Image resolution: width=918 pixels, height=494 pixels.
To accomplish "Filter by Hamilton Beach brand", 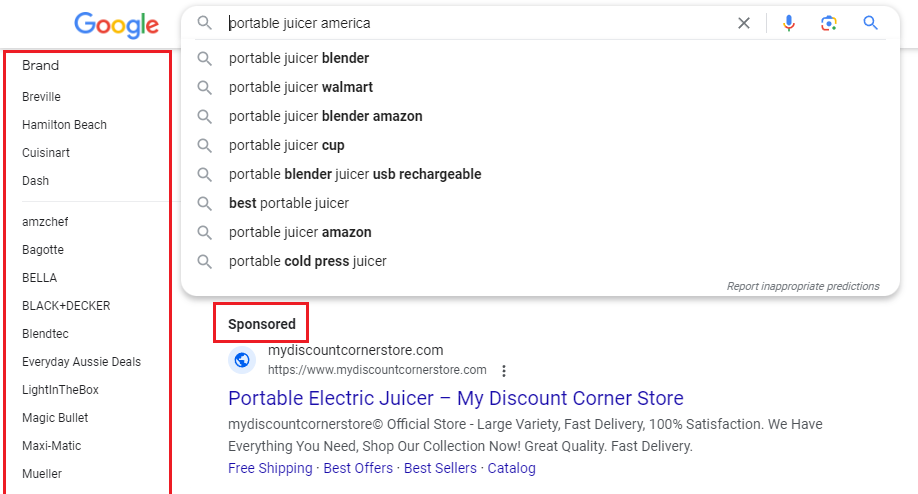I will pyautogui.click(x=64, y=125).
